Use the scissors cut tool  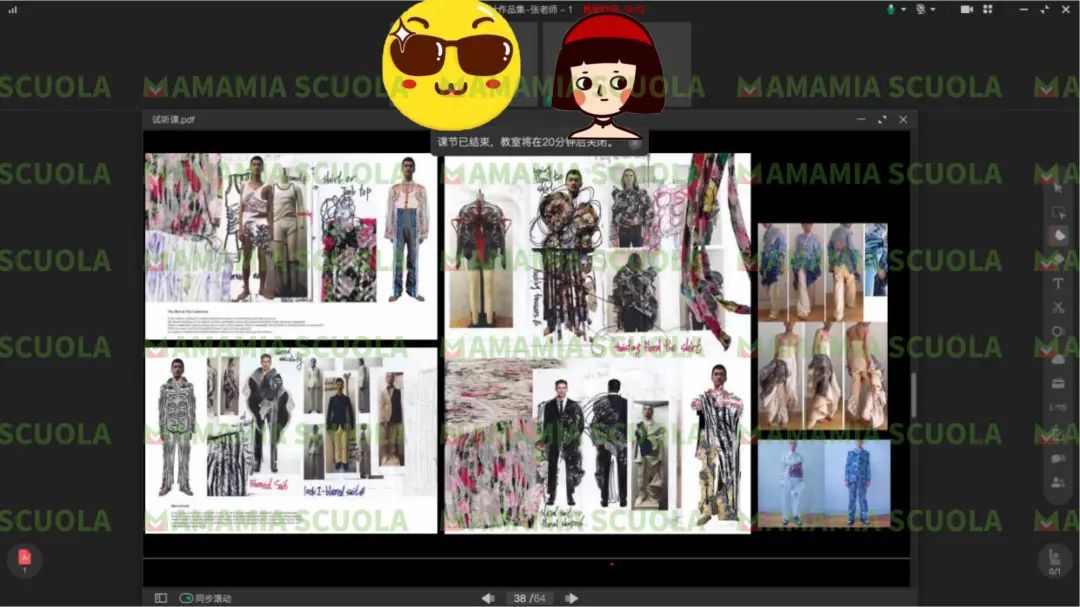(1058, 307)
